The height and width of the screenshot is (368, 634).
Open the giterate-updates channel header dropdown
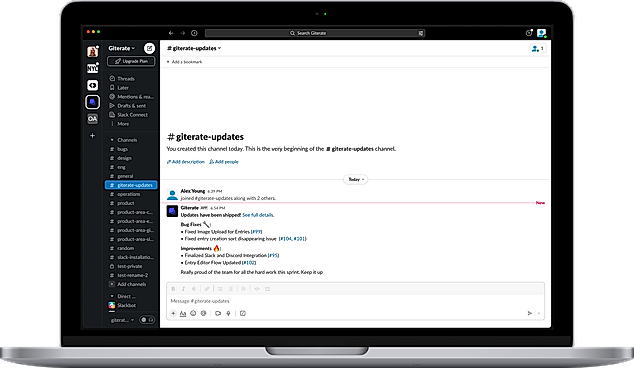tap(194, 48)
